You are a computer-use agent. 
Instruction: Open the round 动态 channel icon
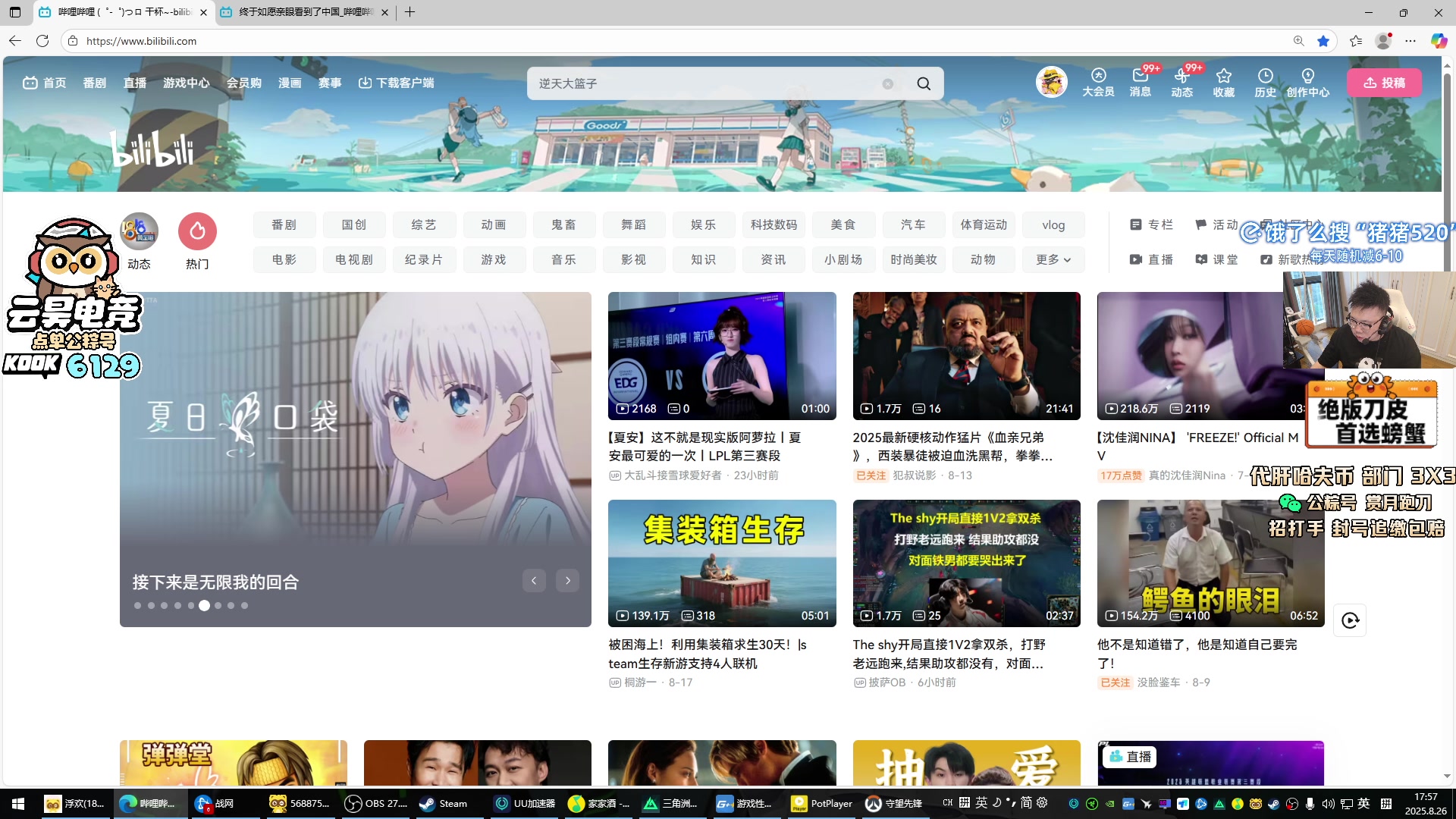[139, 231]
